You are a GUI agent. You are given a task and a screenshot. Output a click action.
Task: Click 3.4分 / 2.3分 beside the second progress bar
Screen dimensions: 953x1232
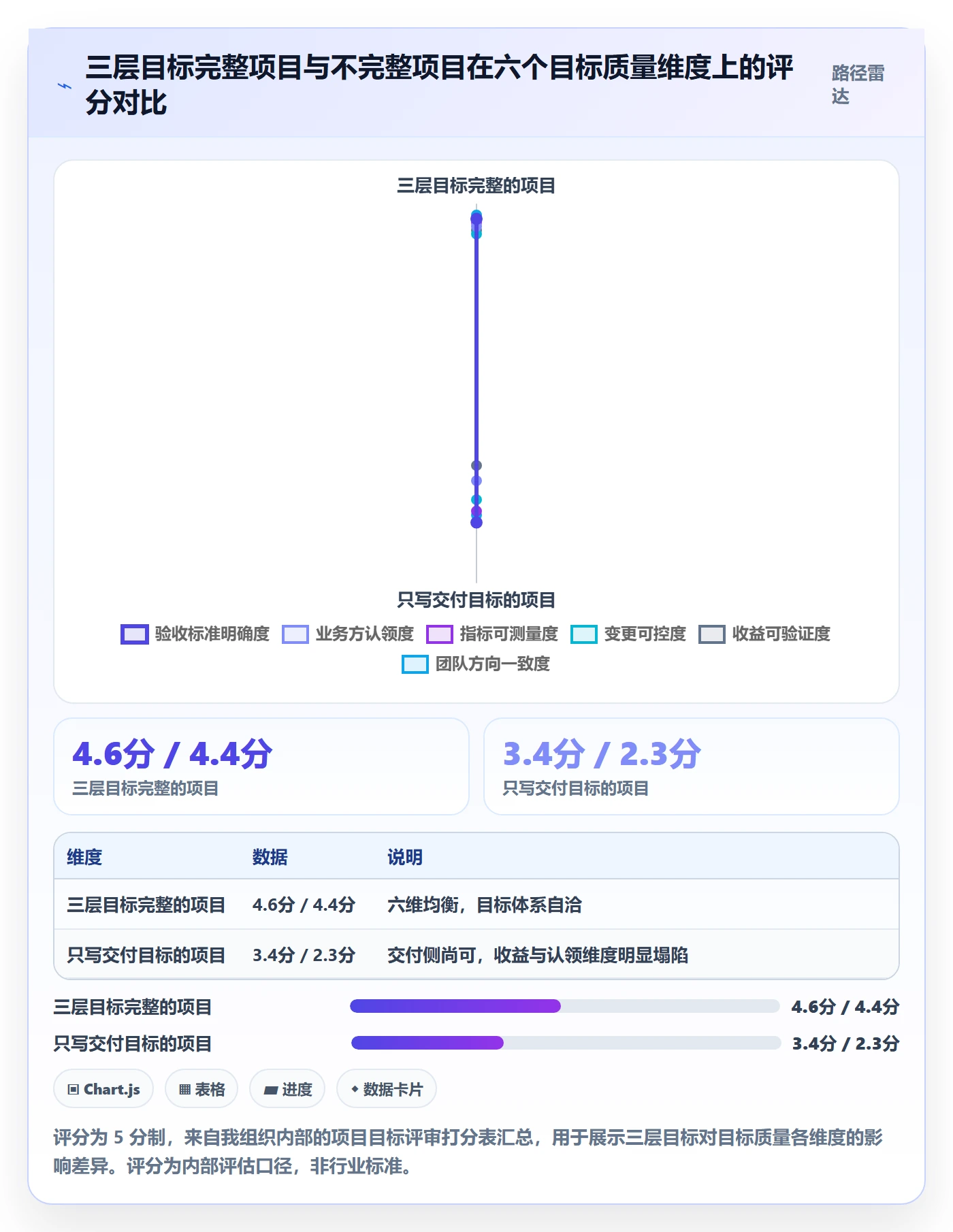(x=845, y=1043)
